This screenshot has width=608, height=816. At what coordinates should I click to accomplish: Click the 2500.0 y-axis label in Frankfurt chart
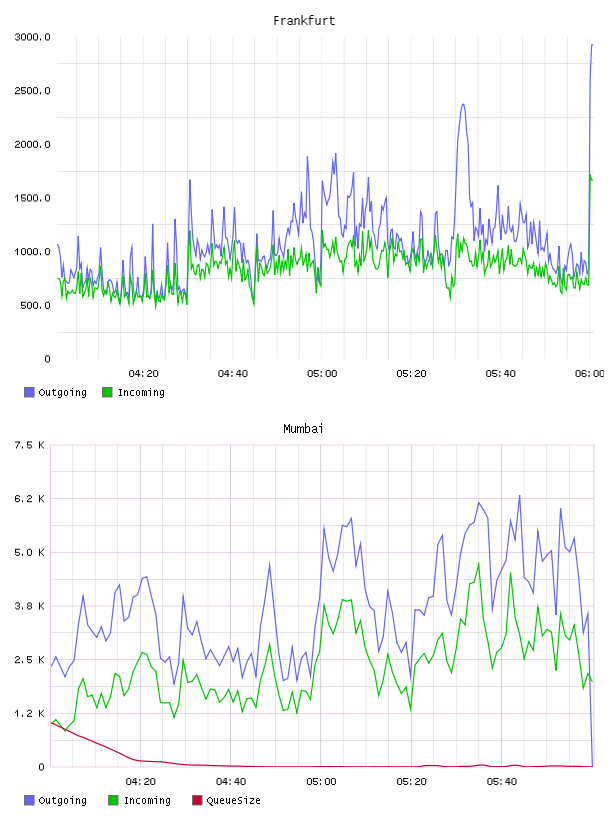32,91
